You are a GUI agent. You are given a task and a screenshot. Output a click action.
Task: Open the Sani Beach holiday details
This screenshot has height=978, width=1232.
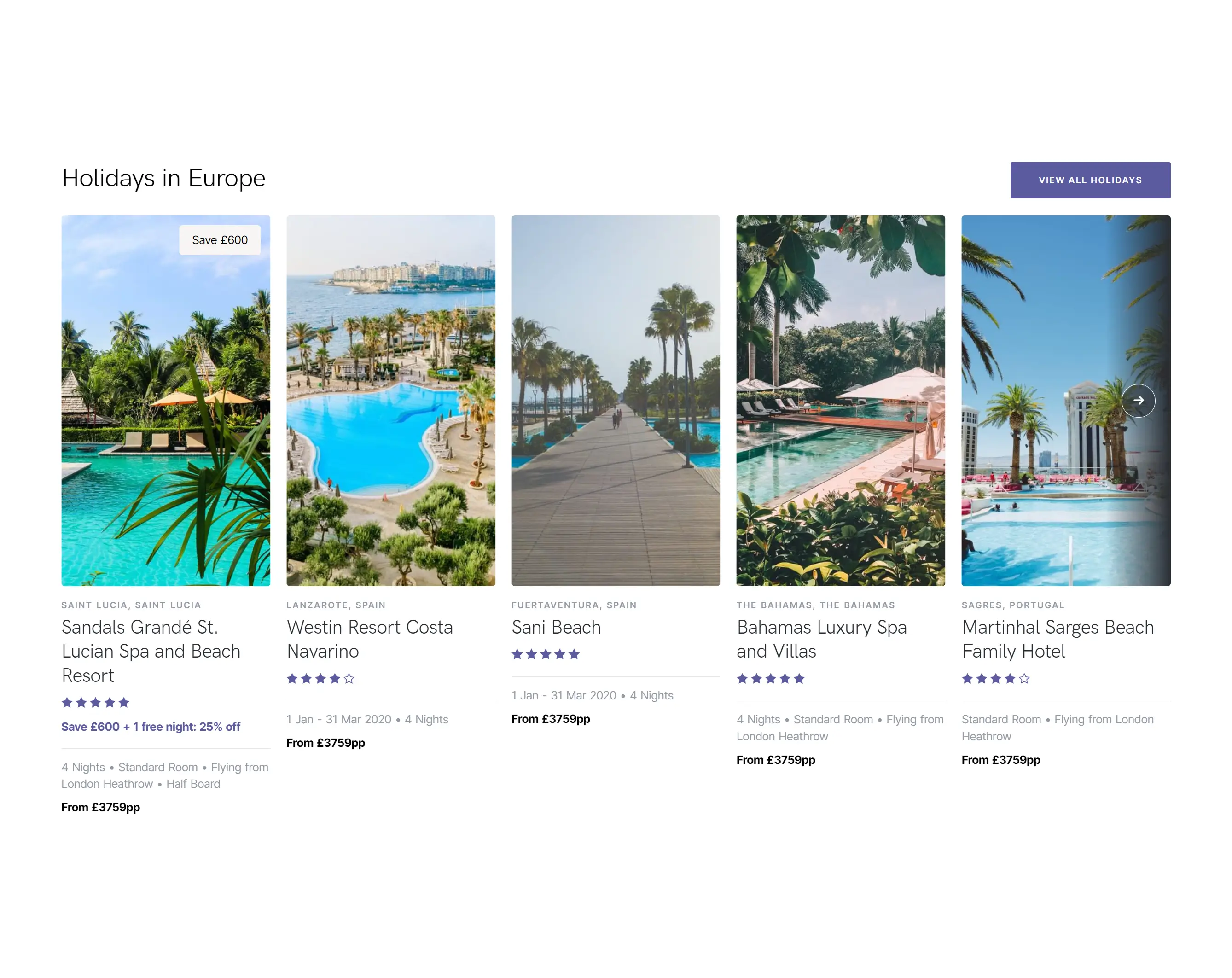(555, 627)
